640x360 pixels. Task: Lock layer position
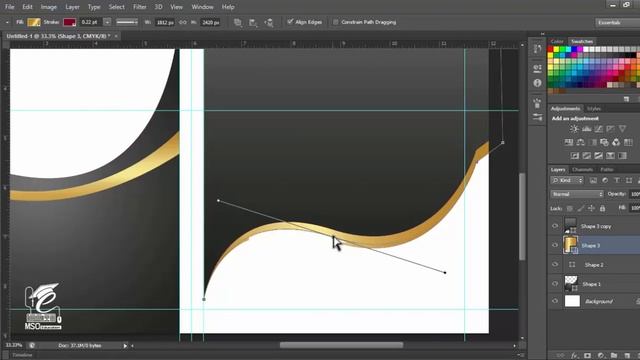(591, 208)
